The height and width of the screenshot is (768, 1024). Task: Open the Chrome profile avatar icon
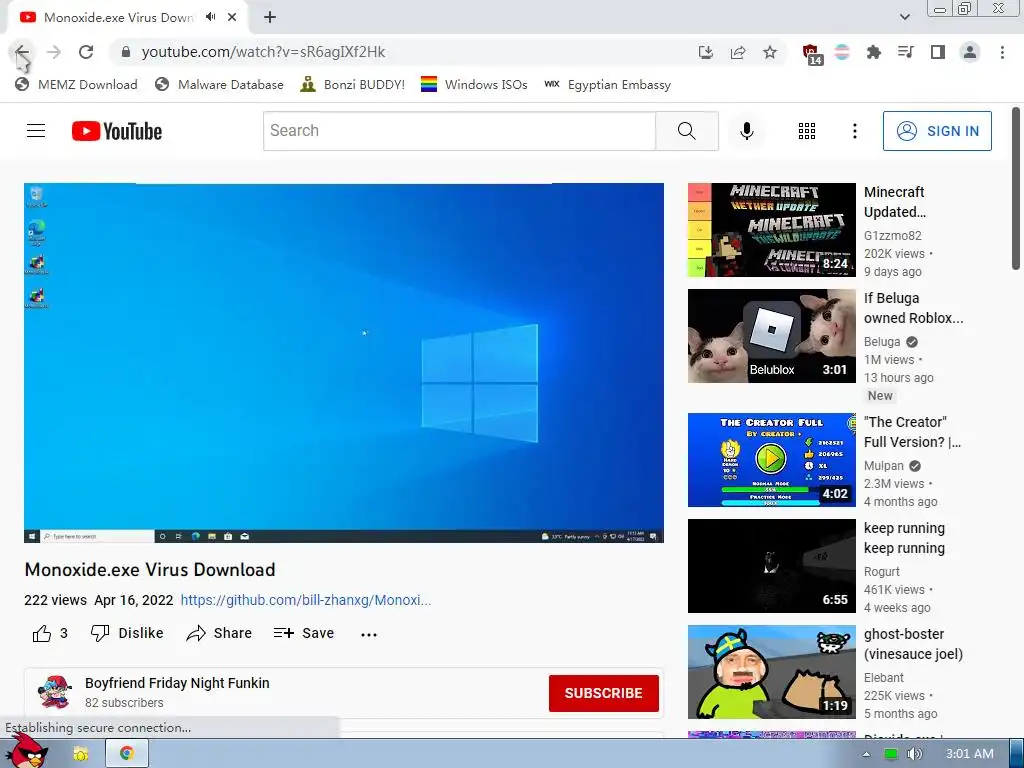click(x=970, y=52)
